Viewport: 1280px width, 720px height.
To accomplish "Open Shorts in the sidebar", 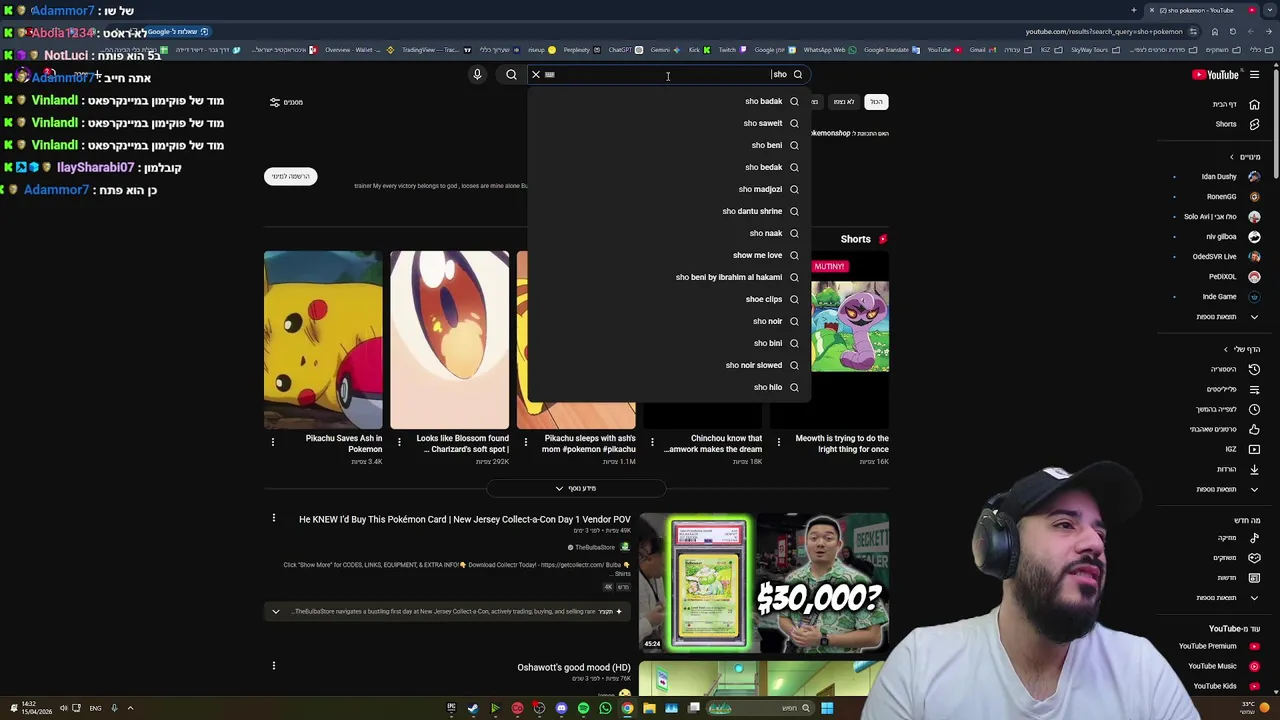I will coord(1238,124).
